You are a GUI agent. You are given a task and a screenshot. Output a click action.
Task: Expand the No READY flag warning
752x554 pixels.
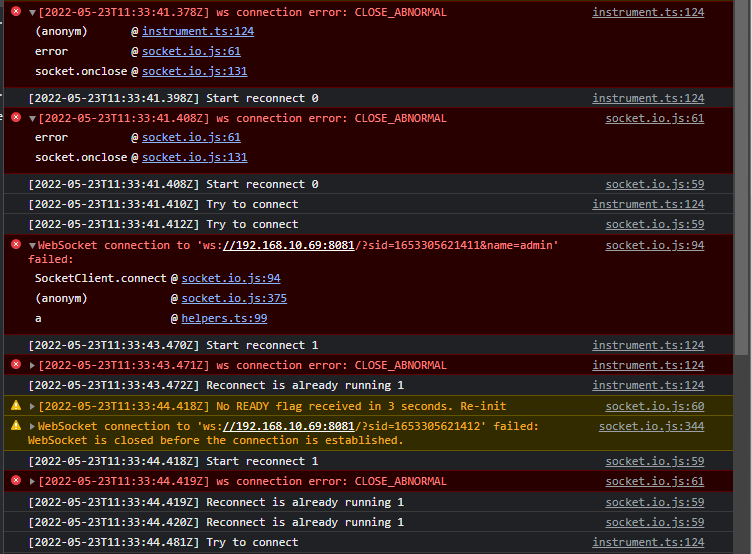point(32,407)
